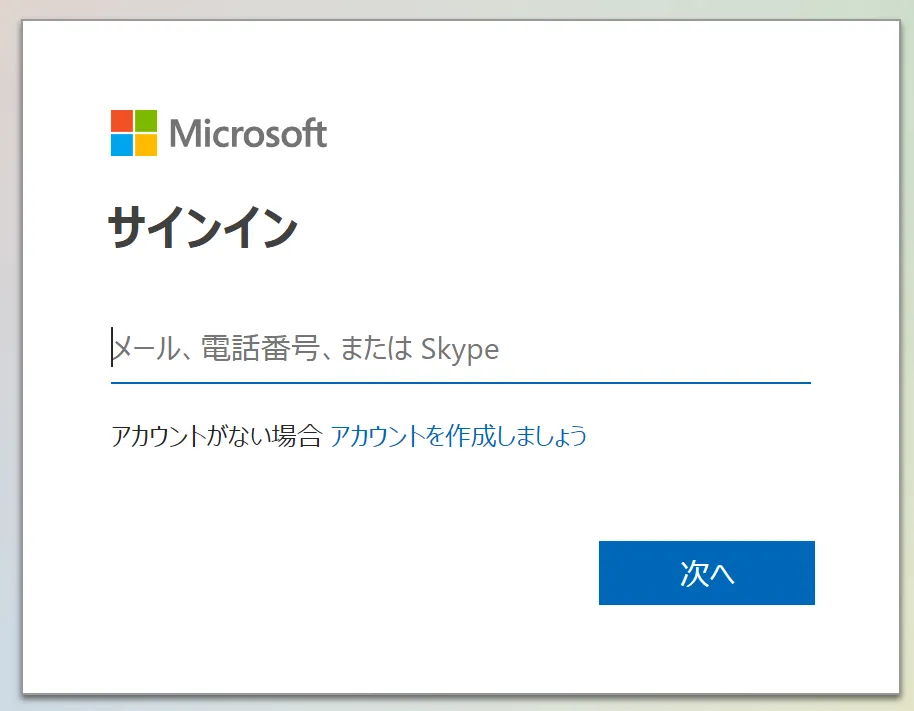Click the Microsoft four-square logo

[134, 133]
